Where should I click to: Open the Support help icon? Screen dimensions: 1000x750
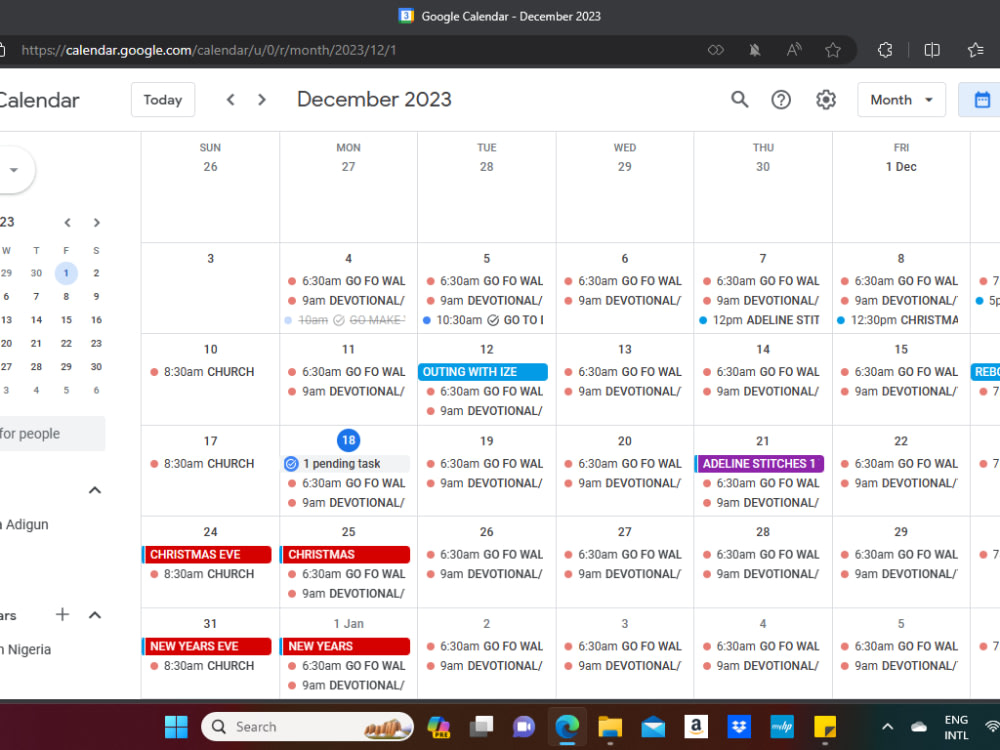(781, 99)
